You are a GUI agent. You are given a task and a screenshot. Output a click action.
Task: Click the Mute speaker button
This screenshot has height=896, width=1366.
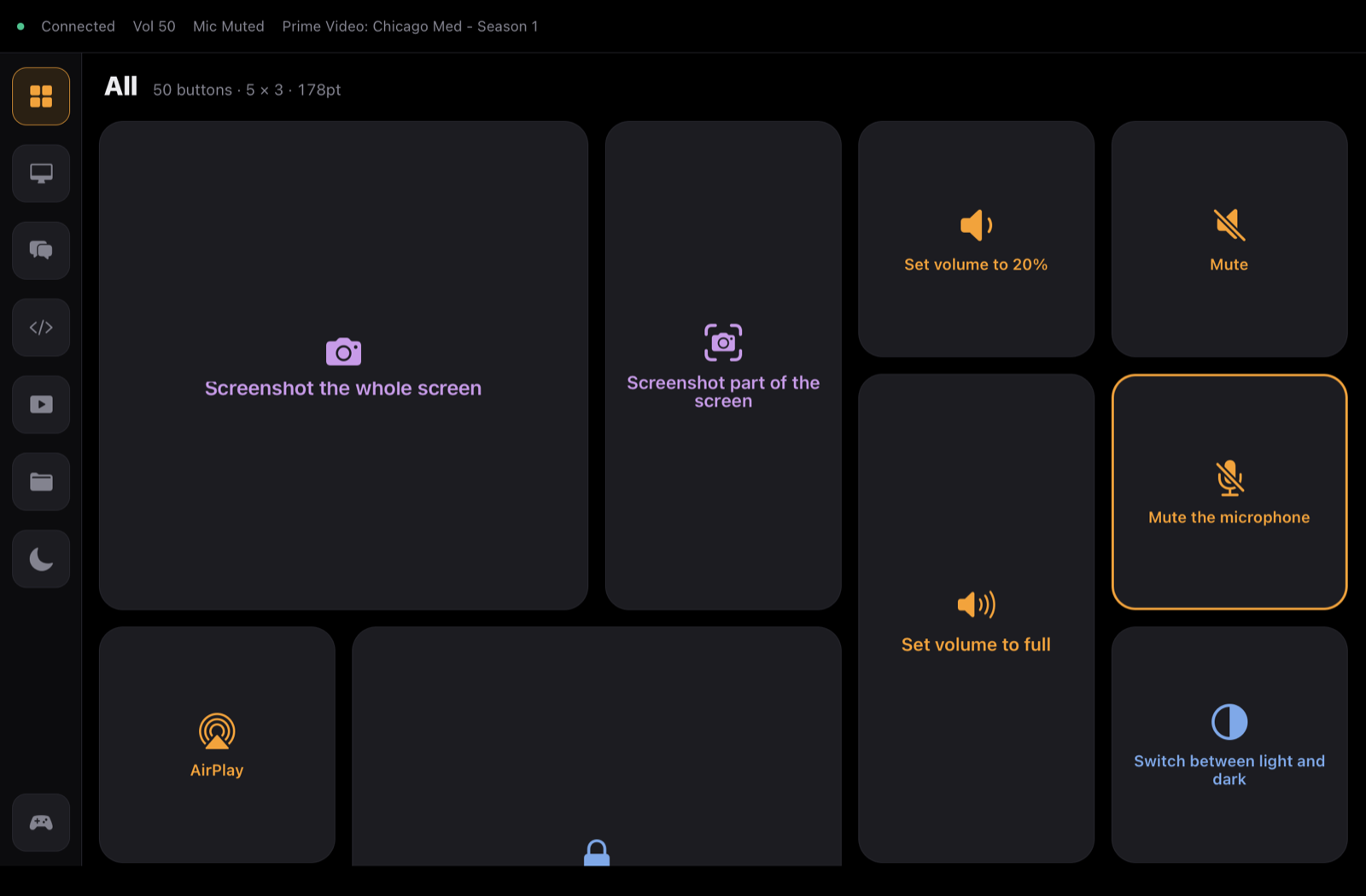(x=1229, y=239)
